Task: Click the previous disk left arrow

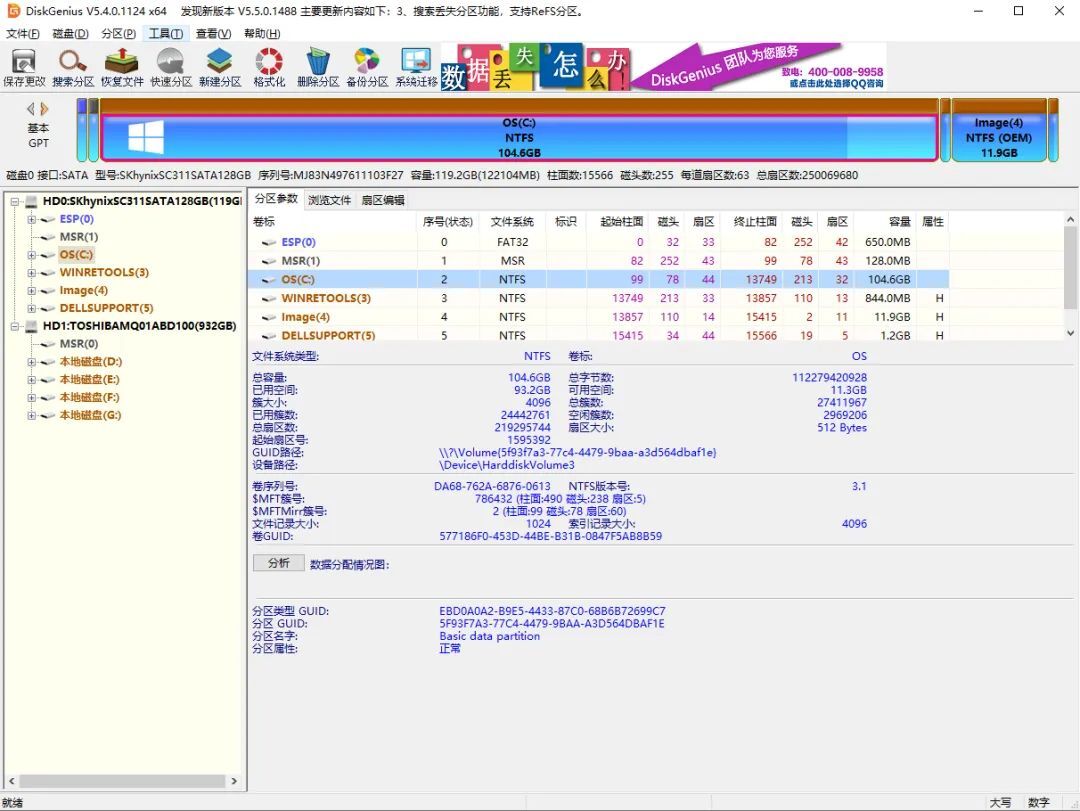Action: 30,109
